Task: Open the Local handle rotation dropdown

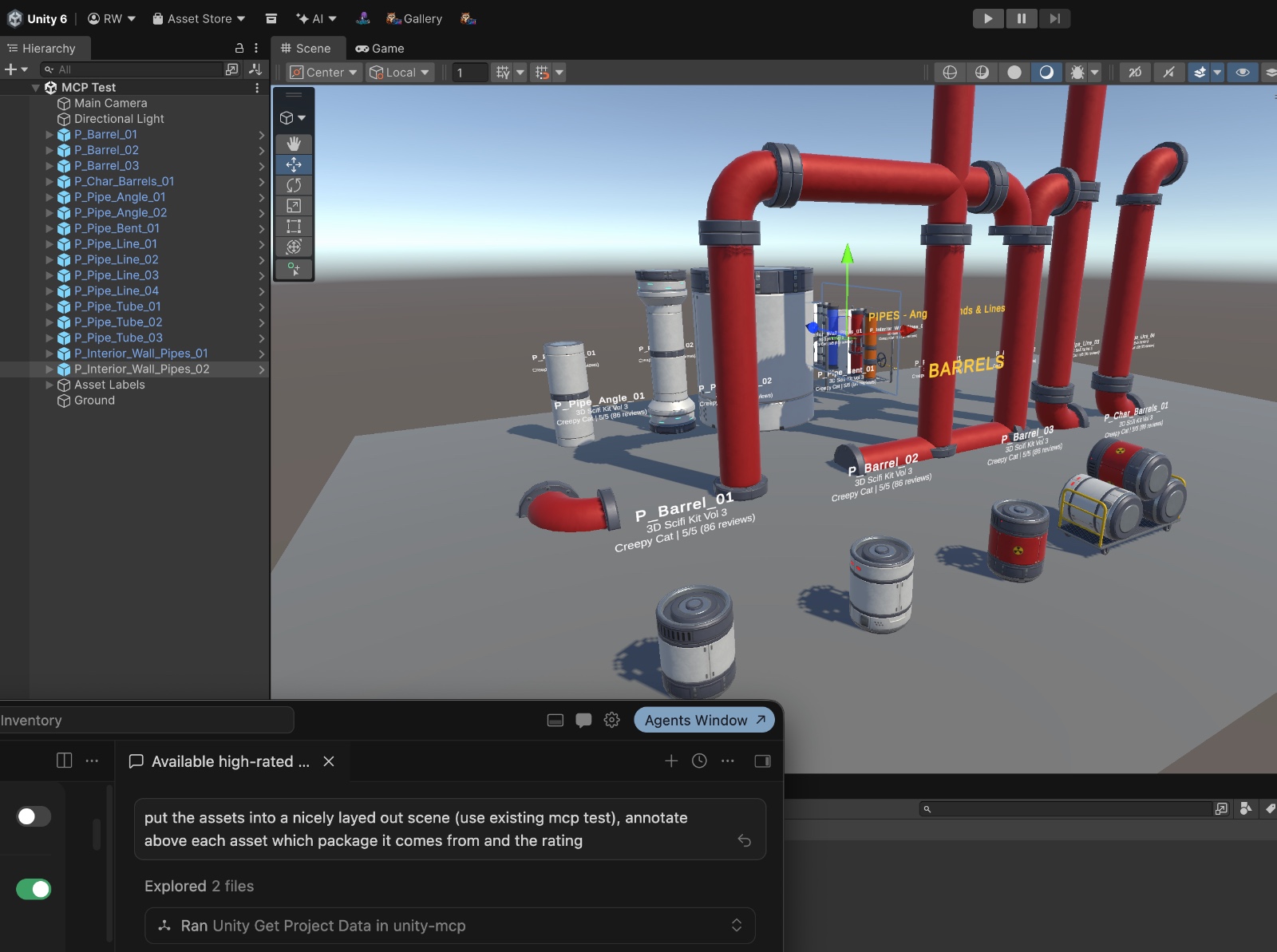Action: click(400, 73)
